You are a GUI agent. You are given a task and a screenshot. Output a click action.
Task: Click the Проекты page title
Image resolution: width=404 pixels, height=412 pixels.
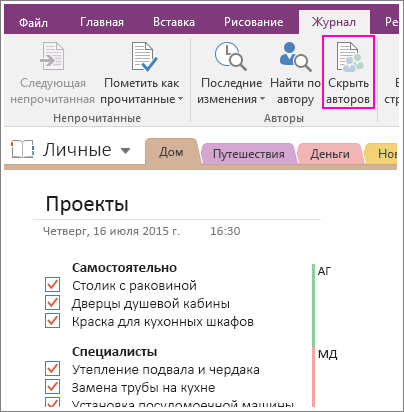pyautogui.click(x=87, y=204)
